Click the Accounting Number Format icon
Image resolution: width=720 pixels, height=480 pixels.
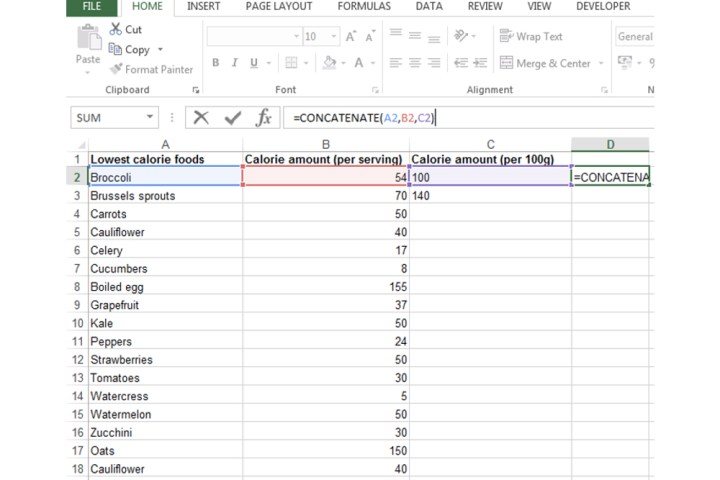point(624,62)
